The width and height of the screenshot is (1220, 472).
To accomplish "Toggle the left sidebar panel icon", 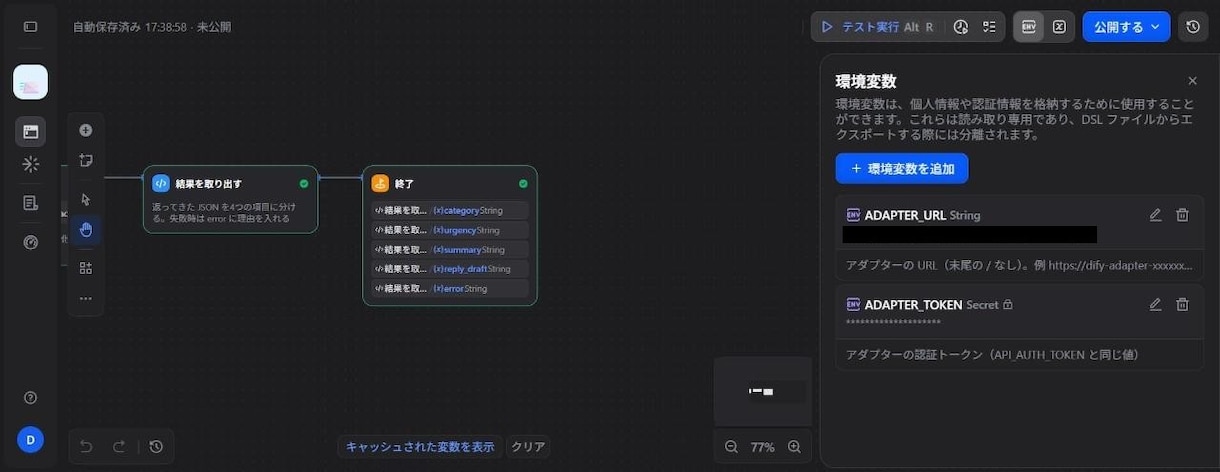I will pos(30,27).
